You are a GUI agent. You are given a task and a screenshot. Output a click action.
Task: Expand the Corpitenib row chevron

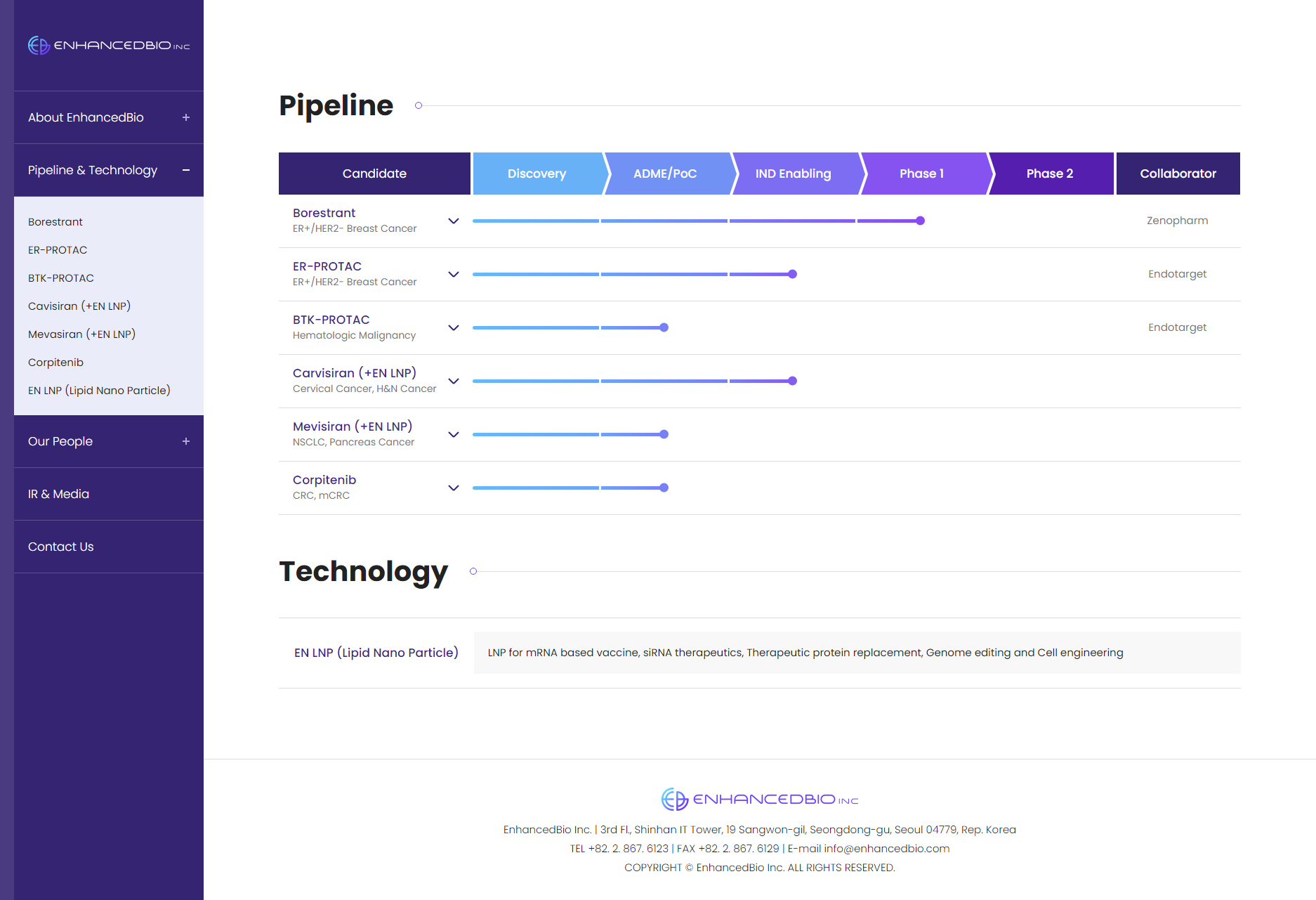454,488
